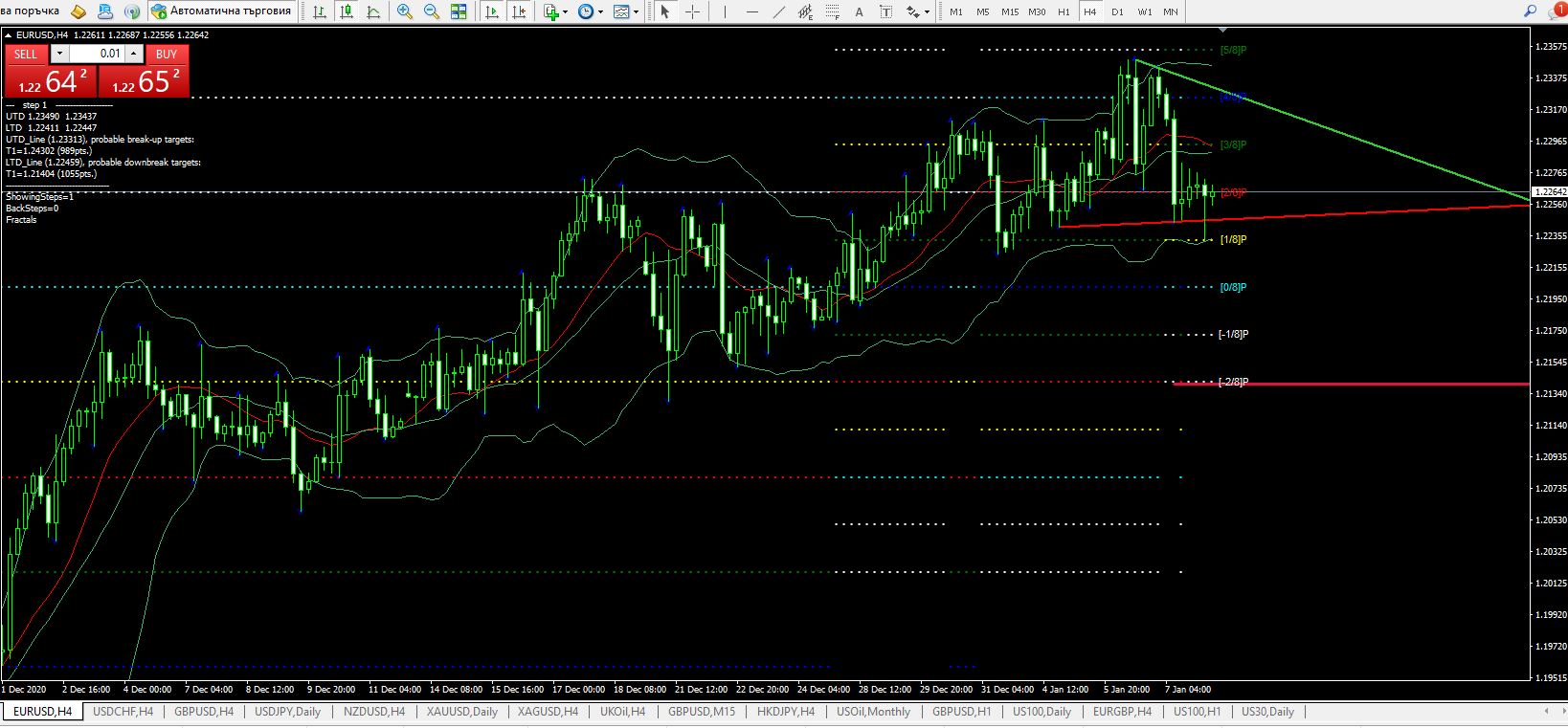Toggle chart shift from right edge
This screenshot has width=1568, height=728.
(x=518, y=11)
